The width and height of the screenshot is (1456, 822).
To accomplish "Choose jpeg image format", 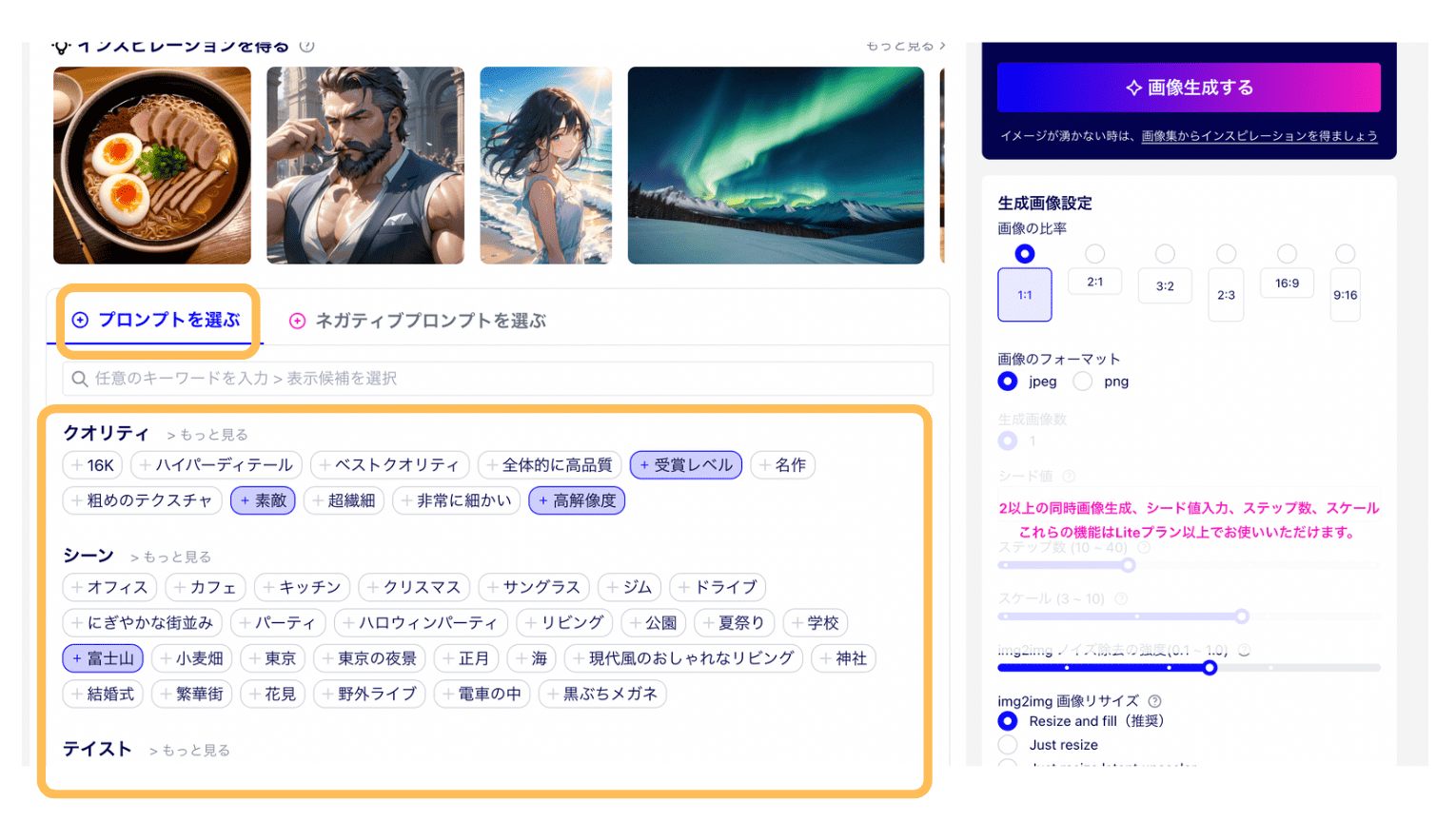I will pyautogui.click(x=1008, y=382).
